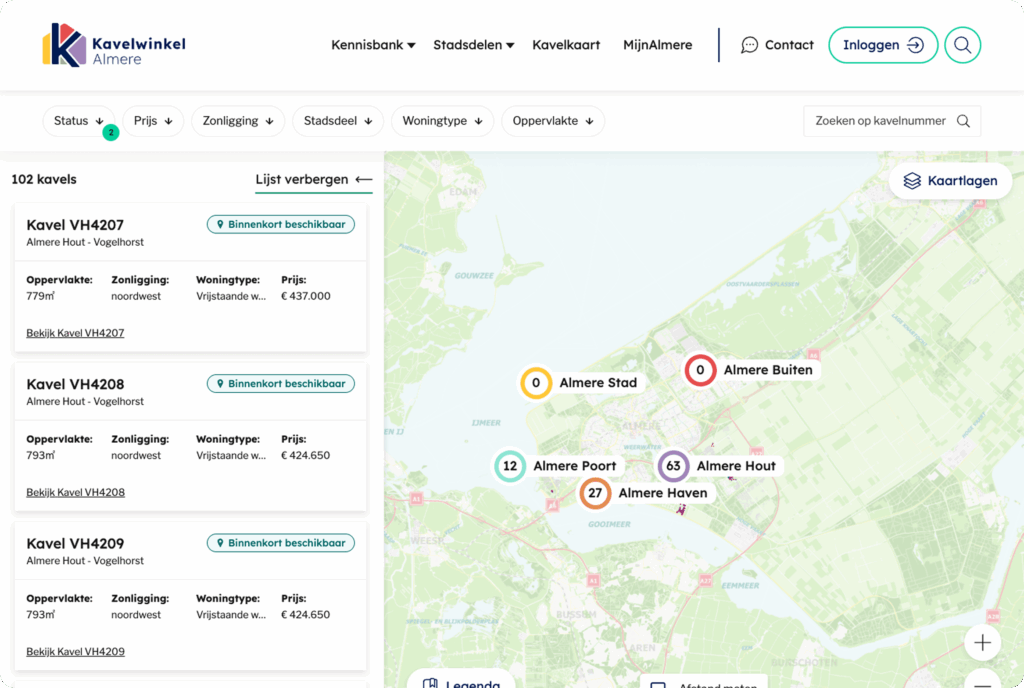Click the Contact speech bubble icon
Viewport: 1024px width, 688px height.
pyautogui.click(x=749, y=45)
